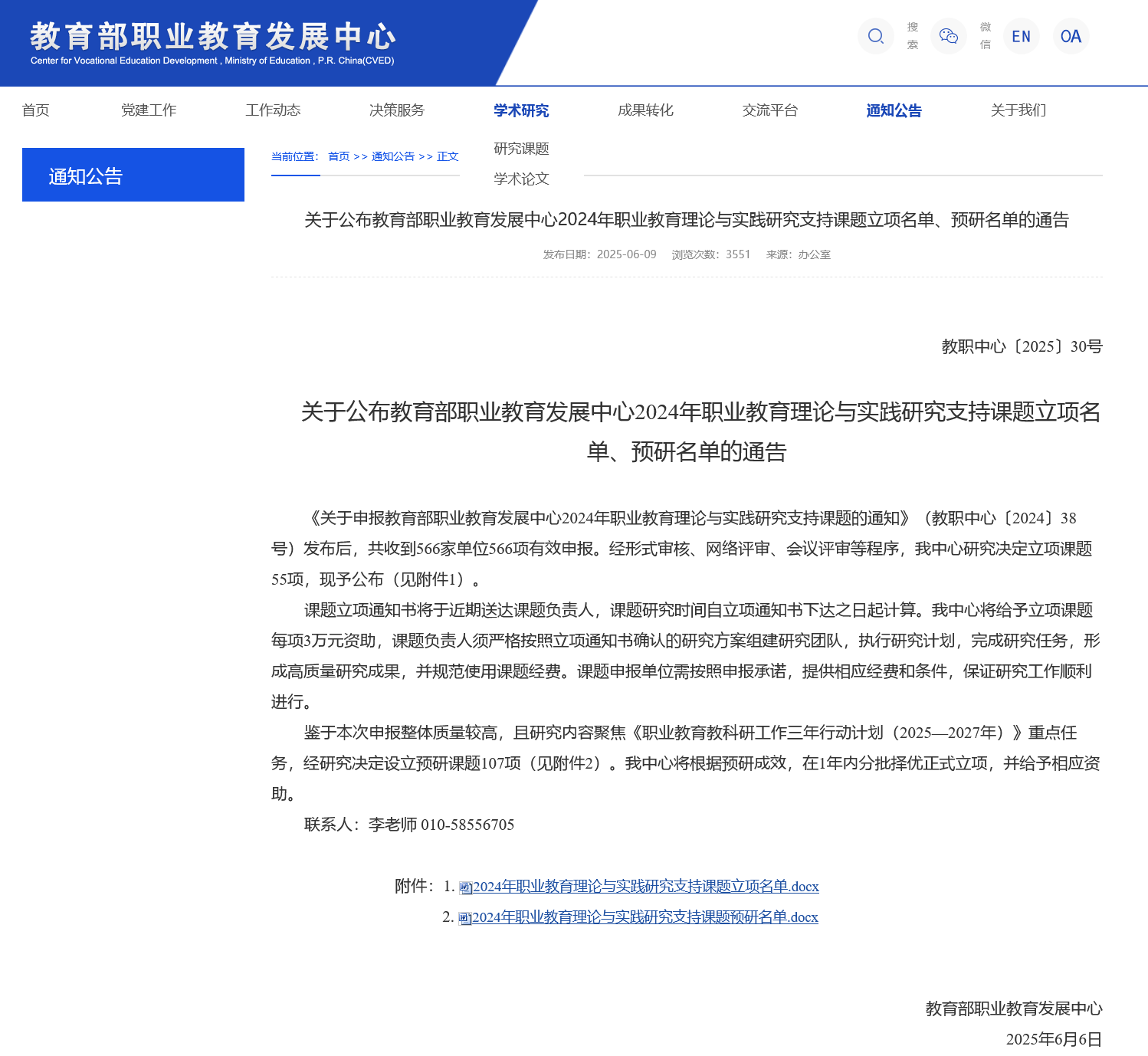Open the 成果转化 menu item

pyautogui.click(x=645, y=110)
